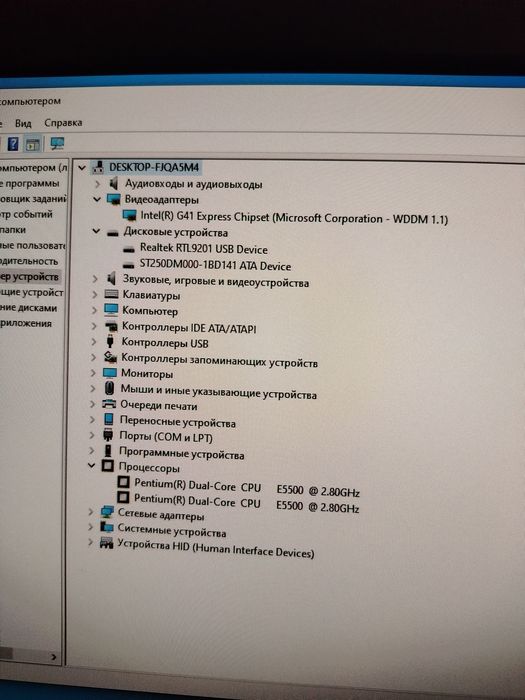Click the Аудиовходы speaker icon
The width and height of the screenshot is (525, 700).
click(114, 183)
